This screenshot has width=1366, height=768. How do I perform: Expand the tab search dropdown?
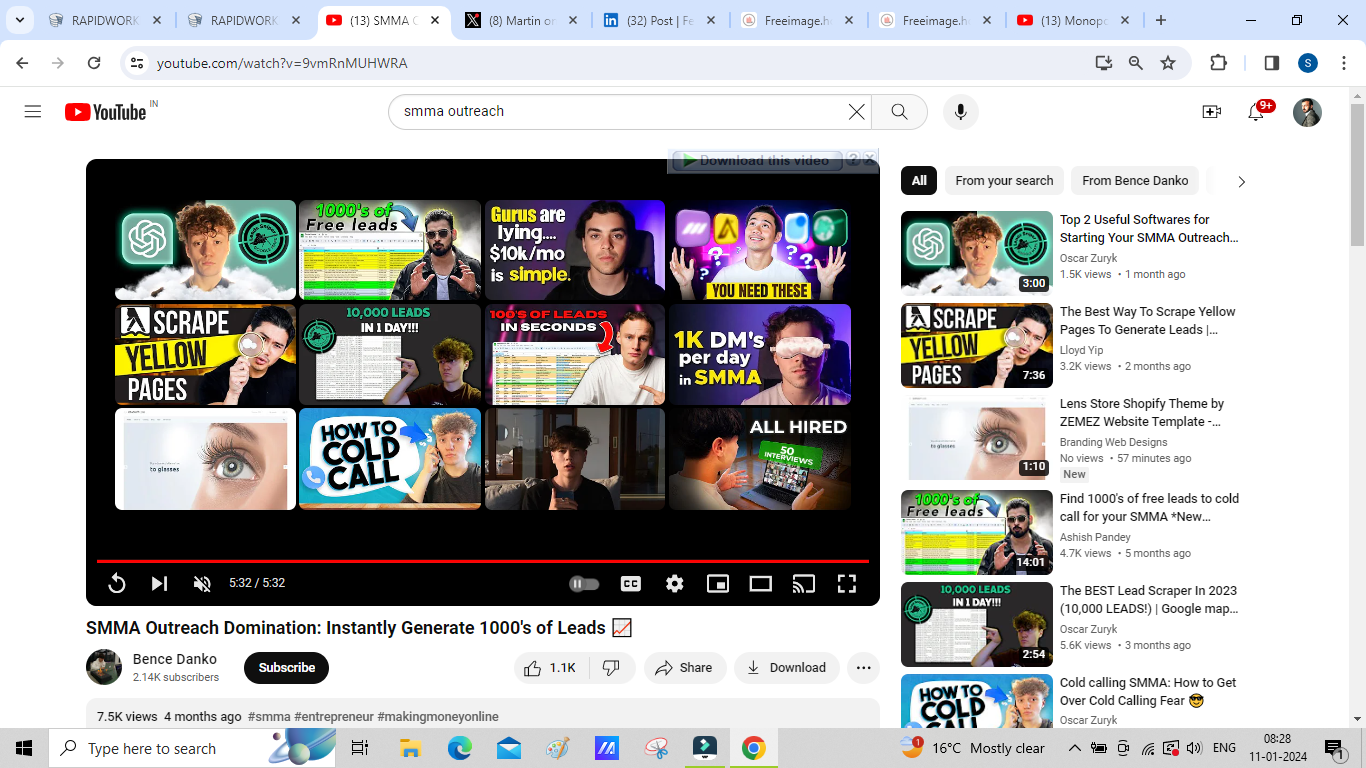pos(22,20)
